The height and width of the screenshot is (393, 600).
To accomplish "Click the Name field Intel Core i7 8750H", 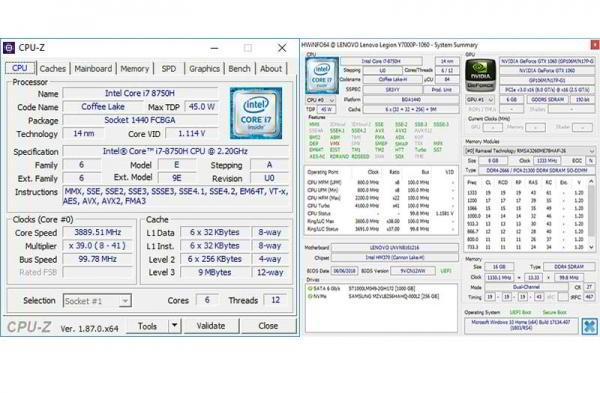I will coord(140,93).
